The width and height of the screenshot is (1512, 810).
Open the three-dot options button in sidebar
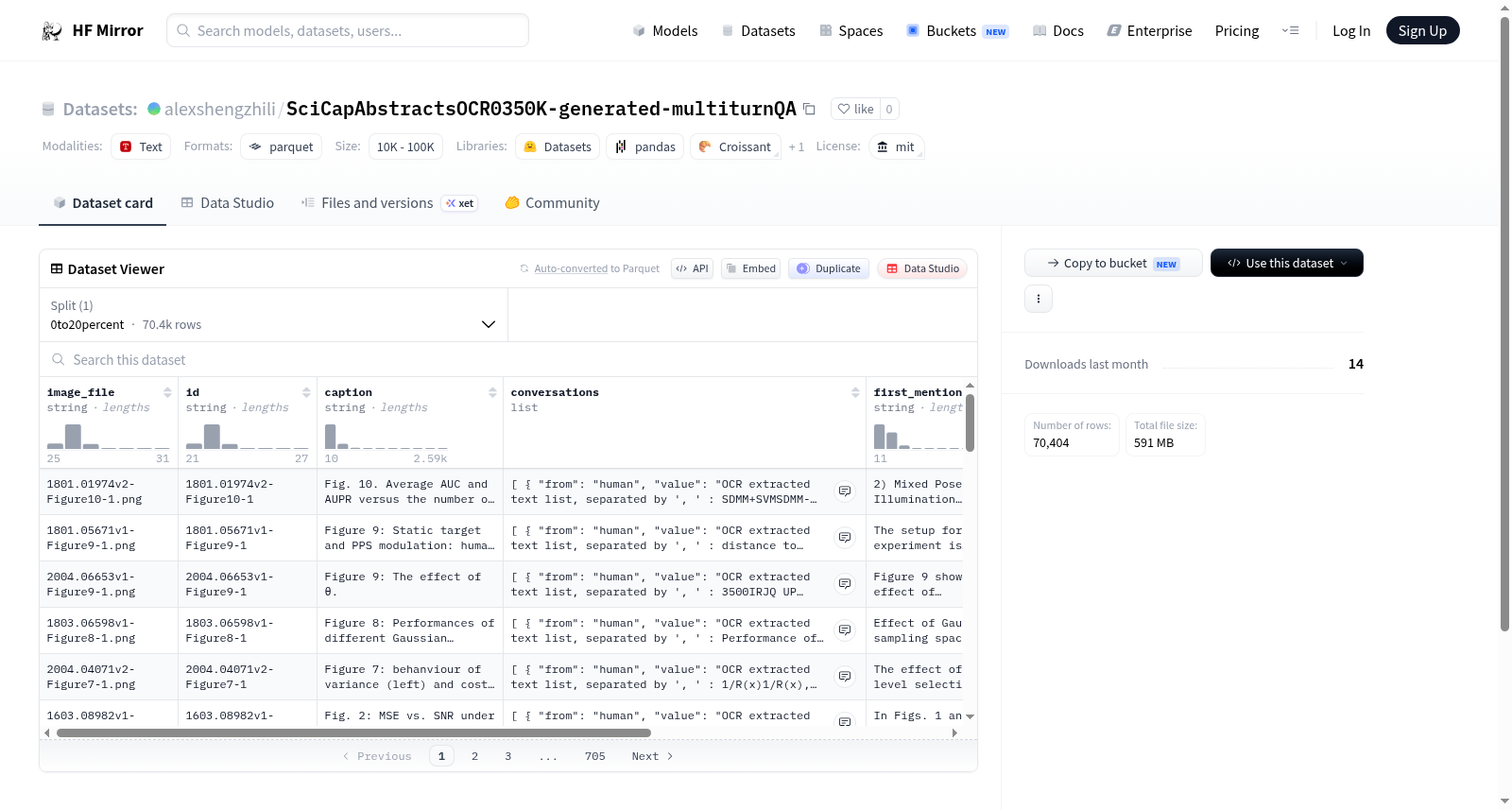pyautogui.click(x=1039, y=299)
